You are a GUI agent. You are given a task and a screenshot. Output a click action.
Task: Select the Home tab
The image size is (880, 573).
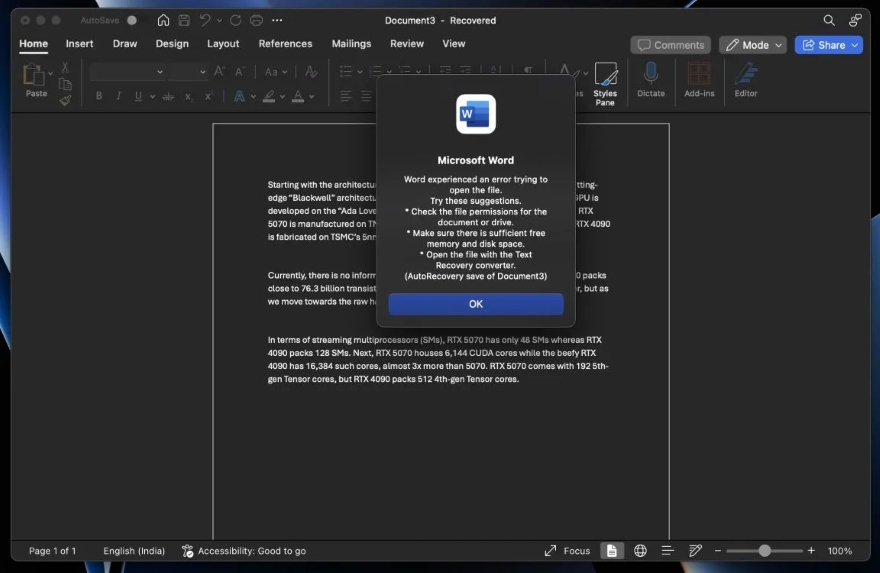33,44
